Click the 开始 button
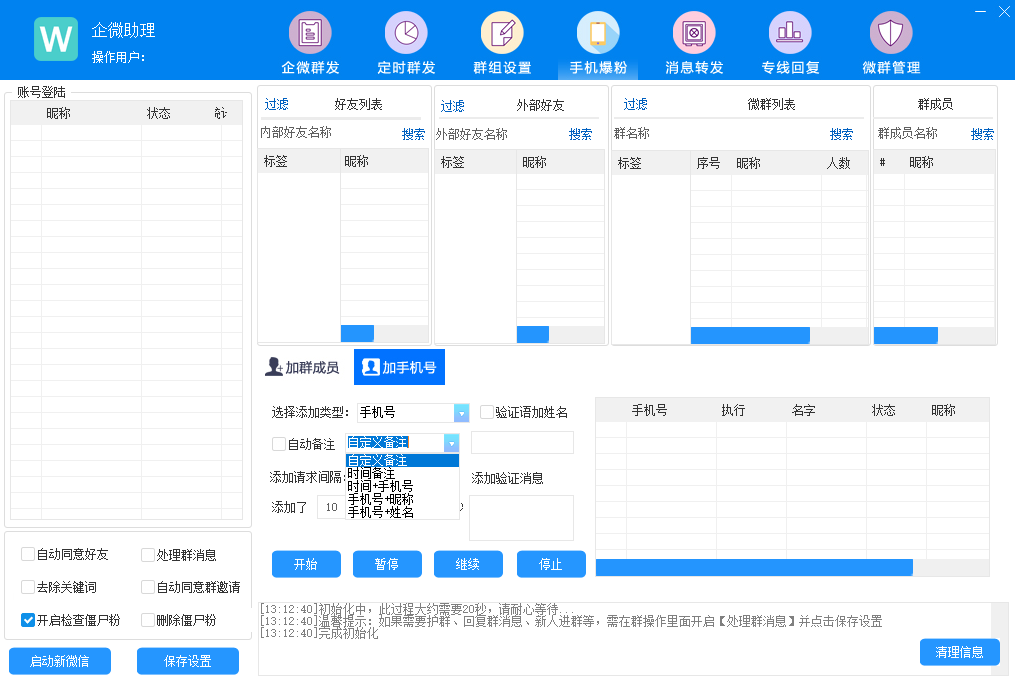 (305, 564)
